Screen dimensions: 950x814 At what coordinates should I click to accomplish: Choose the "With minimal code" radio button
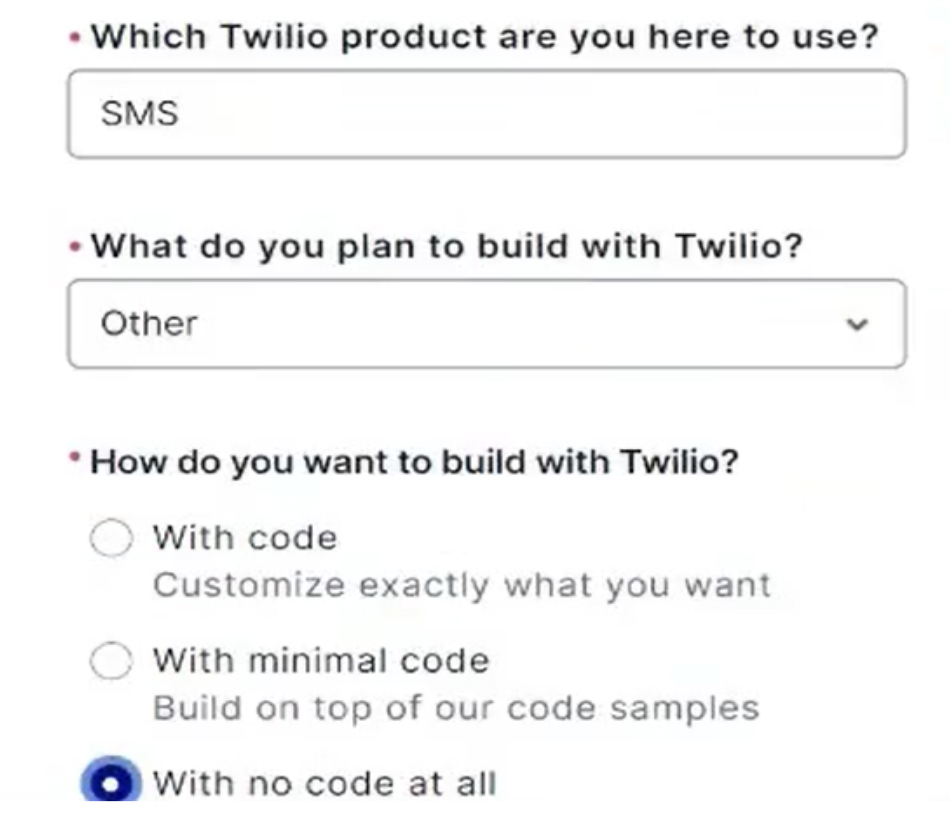[111, 661]
